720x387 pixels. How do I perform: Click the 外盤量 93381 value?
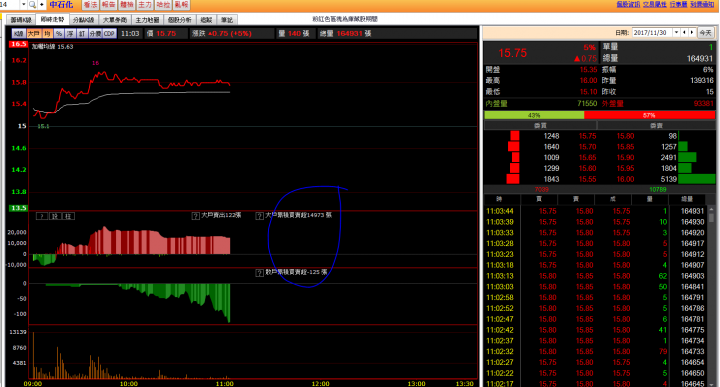pyautogui.click(x=703, y=104)
